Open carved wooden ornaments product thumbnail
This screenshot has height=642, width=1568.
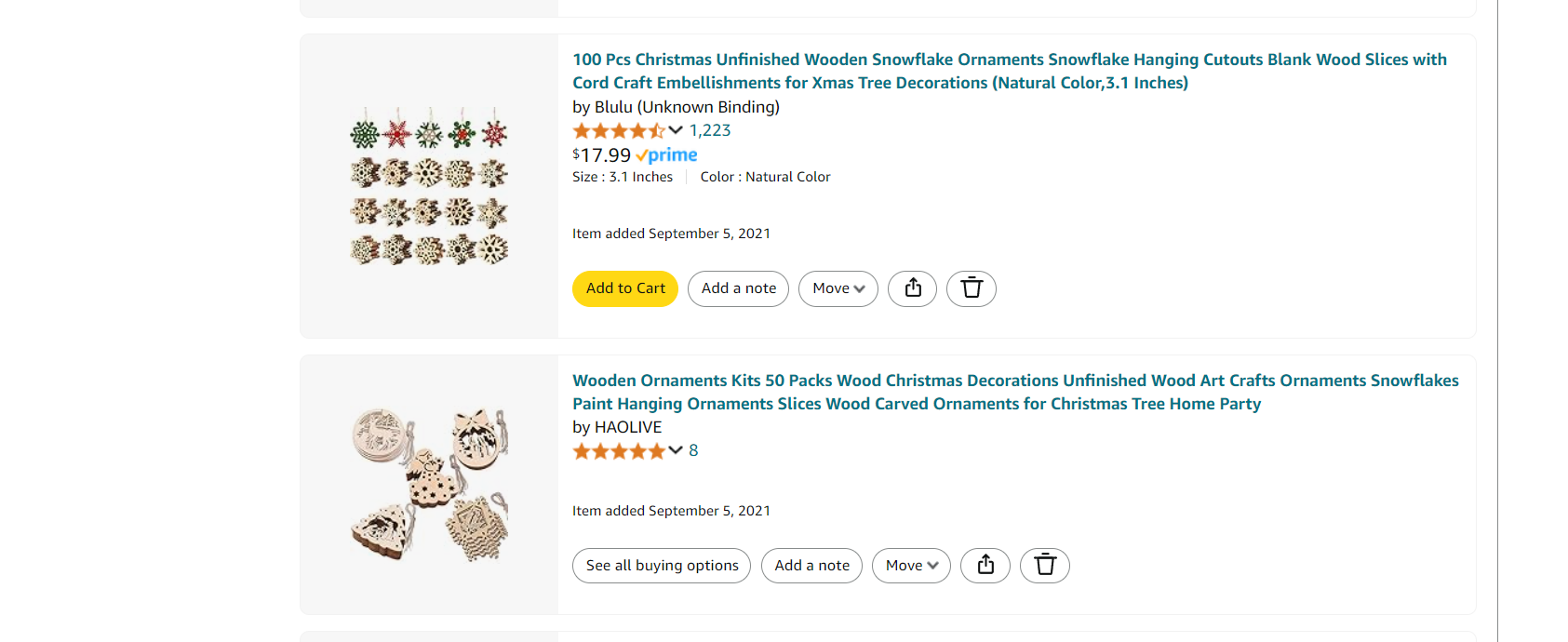point(429,485)
